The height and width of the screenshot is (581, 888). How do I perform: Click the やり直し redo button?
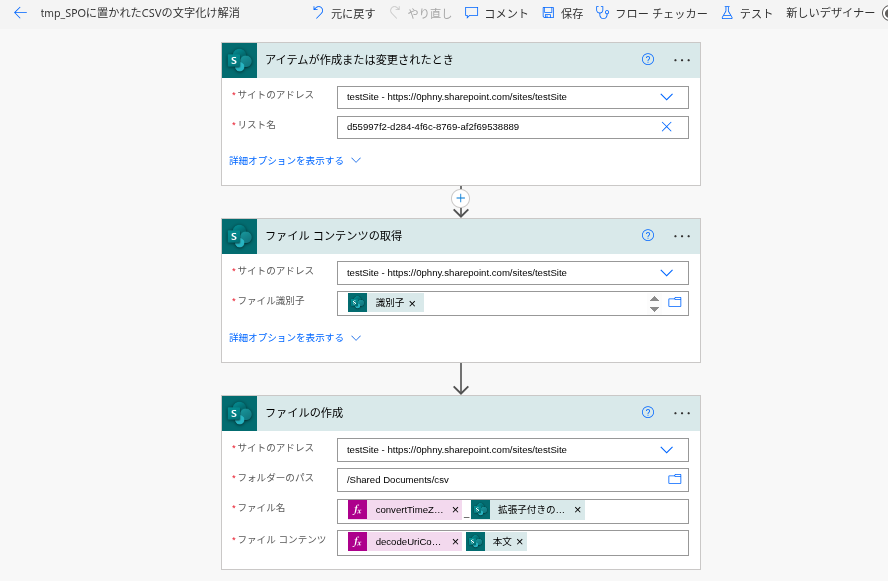tap(420, 13)
